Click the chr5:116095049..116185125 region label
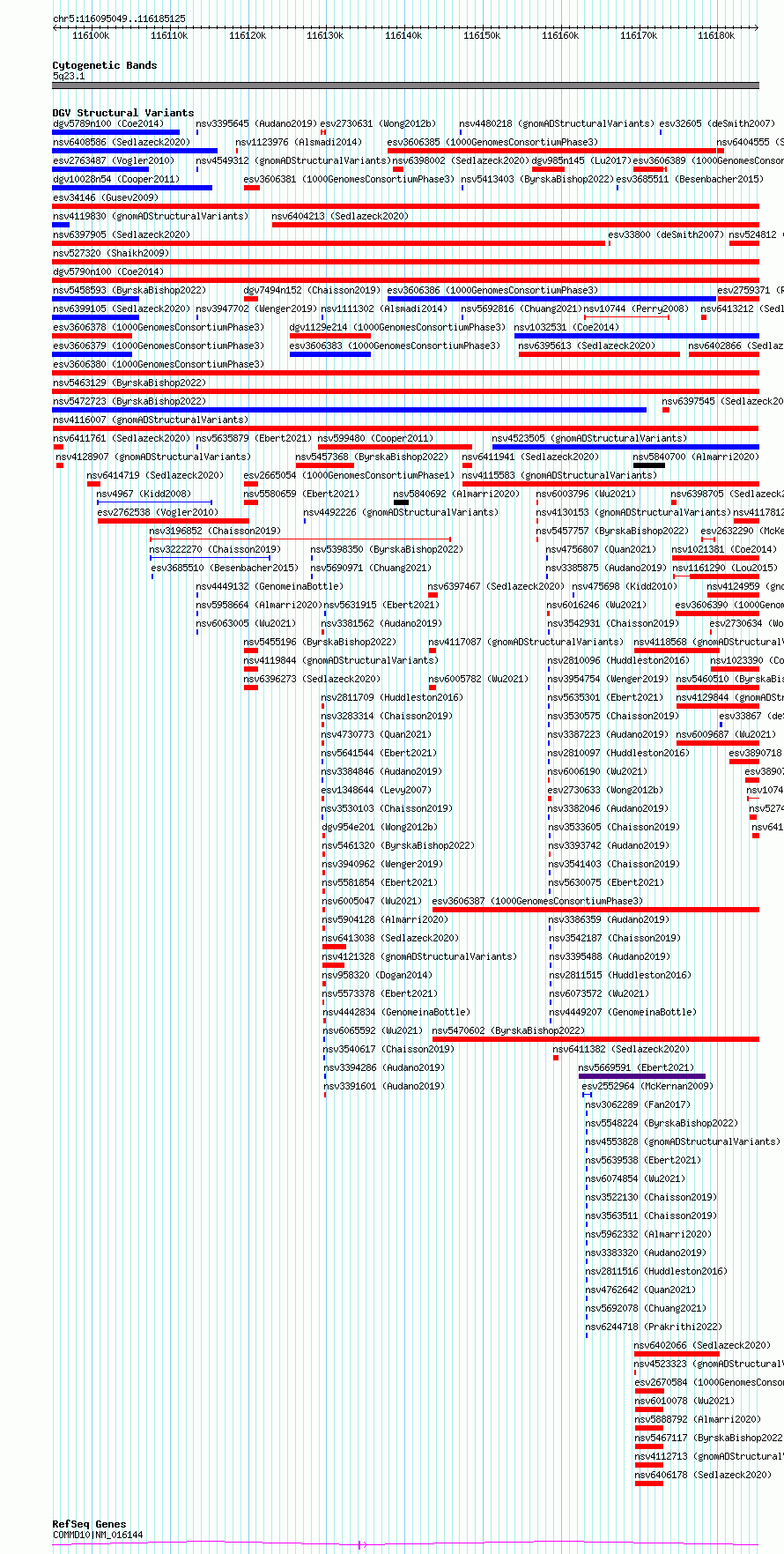This screenshot has width=784, height=1554. 119,19
